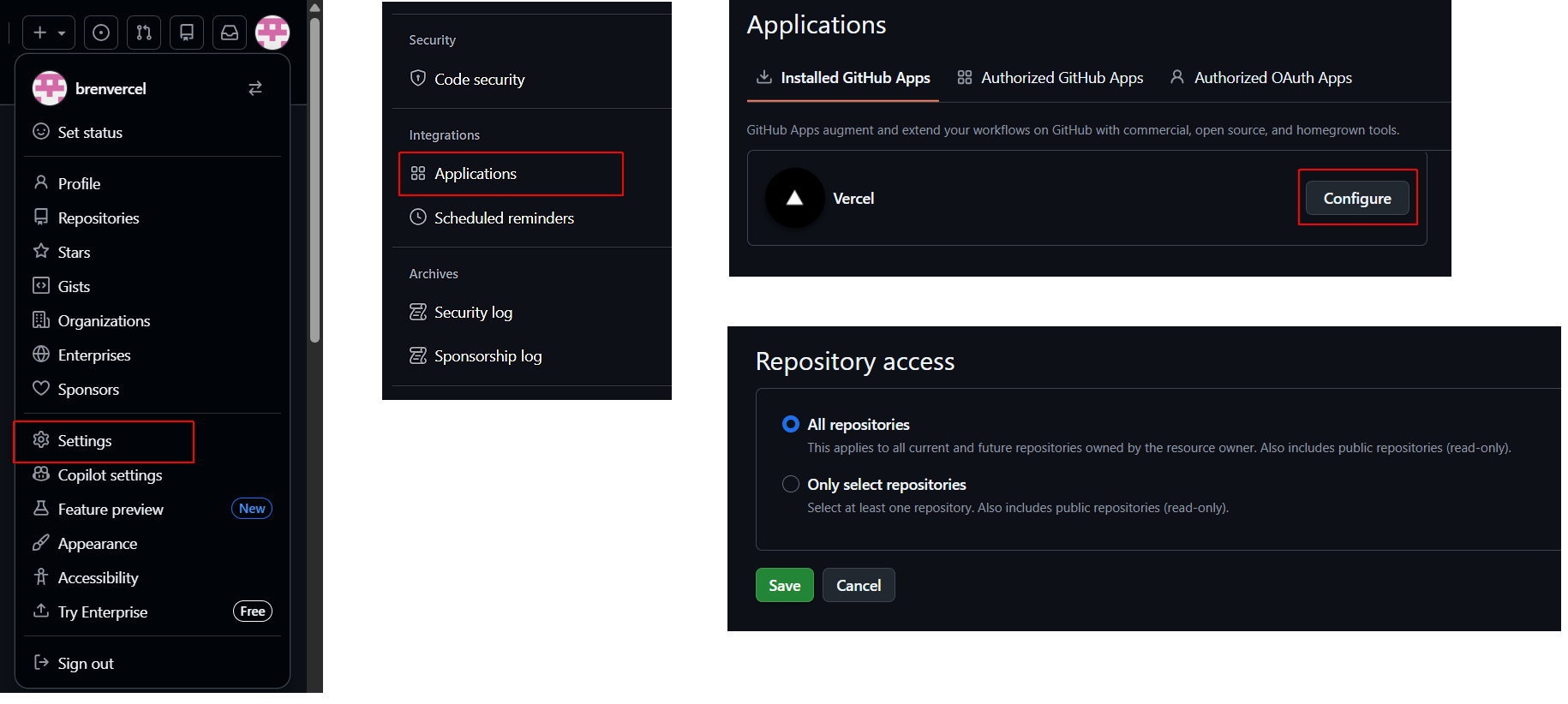Select the All repositories radio button
The width and height of the screenshot is (1568, 704).
point(791,425)
